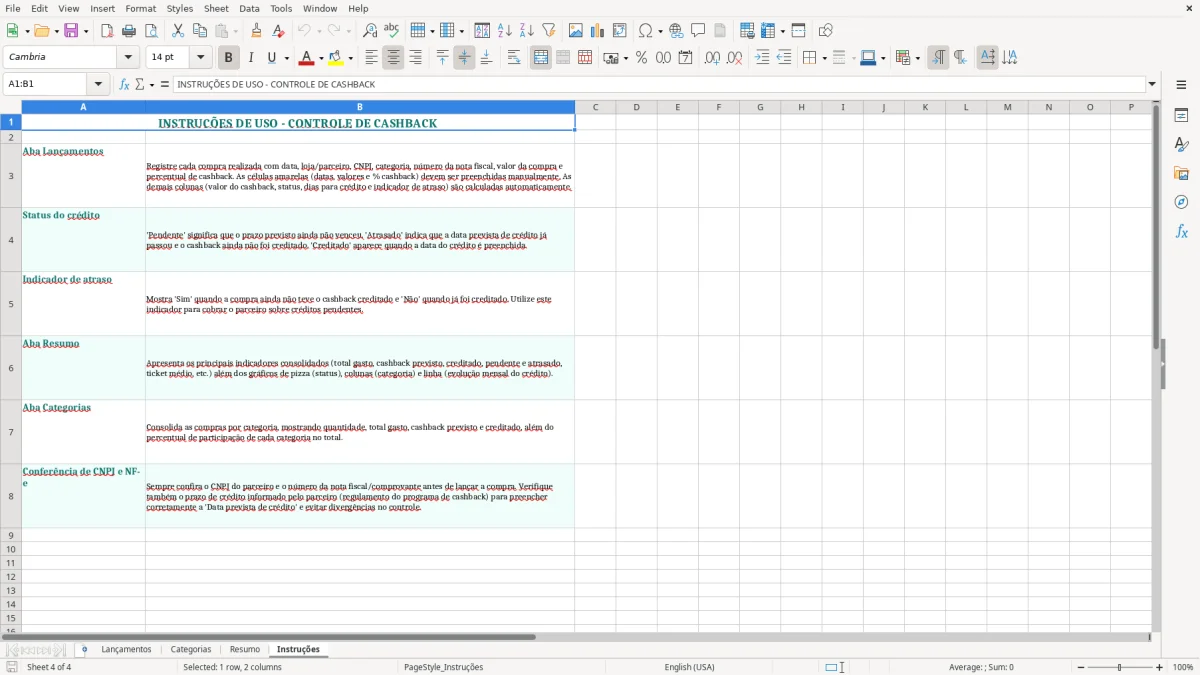This screenshot has height=675, width=1200.
Task: Insert Comment speech bubble icon
Action: point(698,31)
